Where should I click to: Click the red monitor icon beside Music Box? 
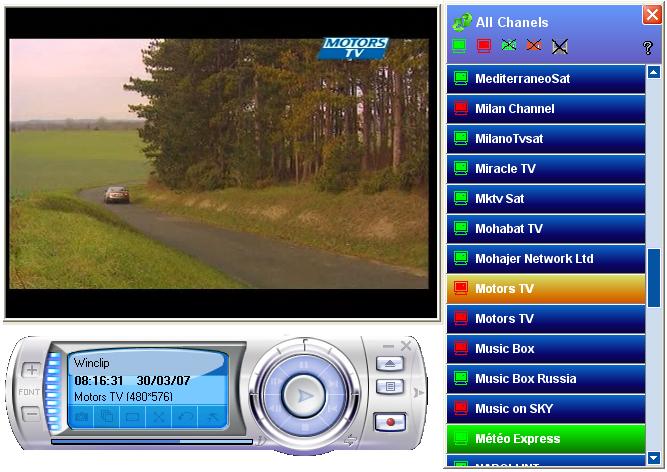[x=461, y=348]
